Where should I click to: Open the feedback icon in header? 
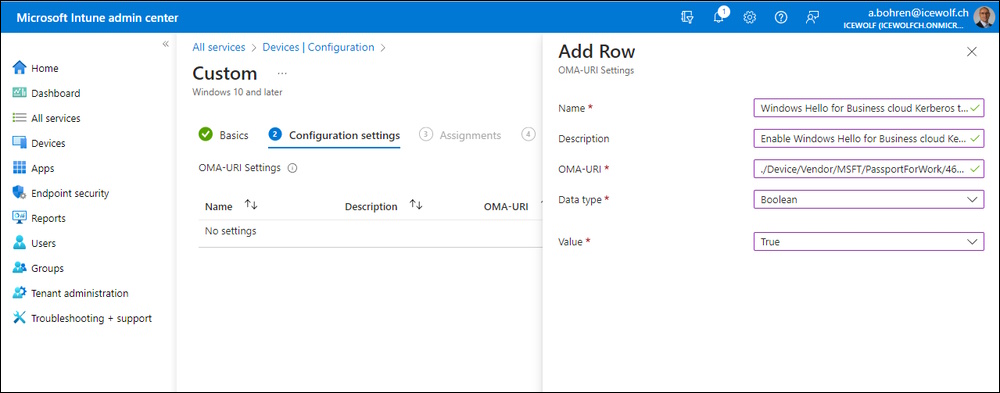tap(812, 17)
